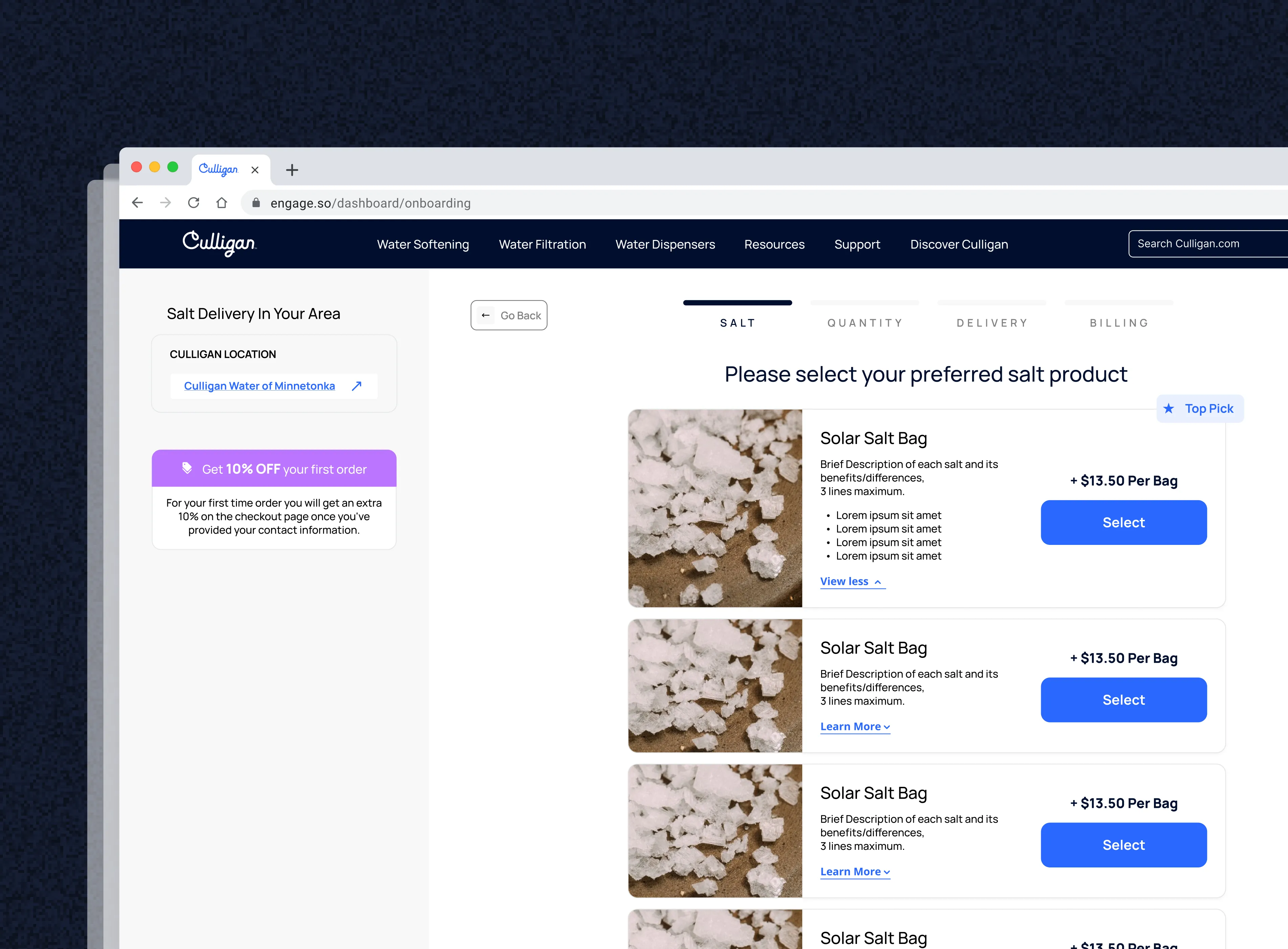Select the Top Pick Solar Salt Bag
The image size is (1288, 949).
click(x=1124, y=522)
